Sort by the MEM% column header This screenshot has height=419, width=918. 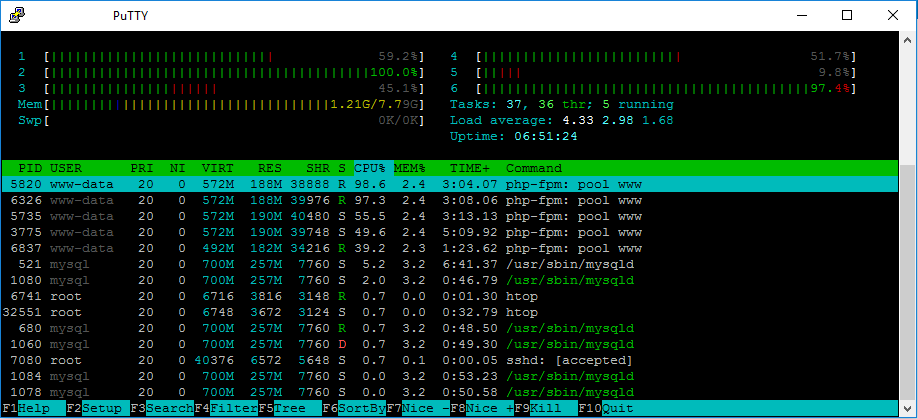pyautogui.click(x=410, y=169)
